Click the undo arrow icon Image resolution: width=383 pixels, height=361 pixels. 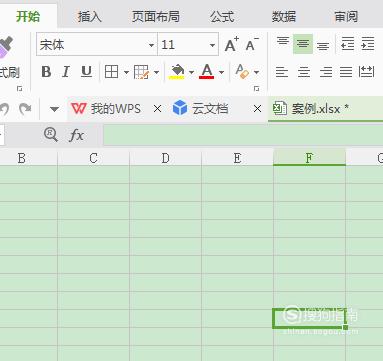click(x=4, y=109)
